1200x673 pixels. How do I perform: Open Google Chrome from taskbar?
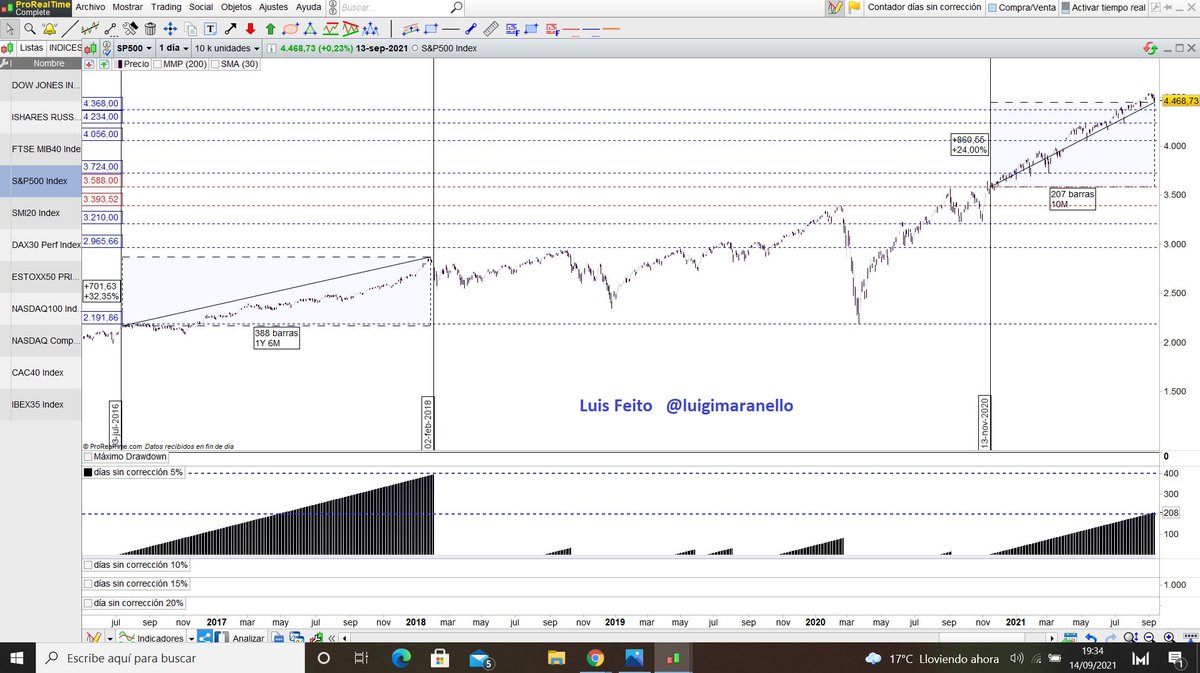click(595, 659)
